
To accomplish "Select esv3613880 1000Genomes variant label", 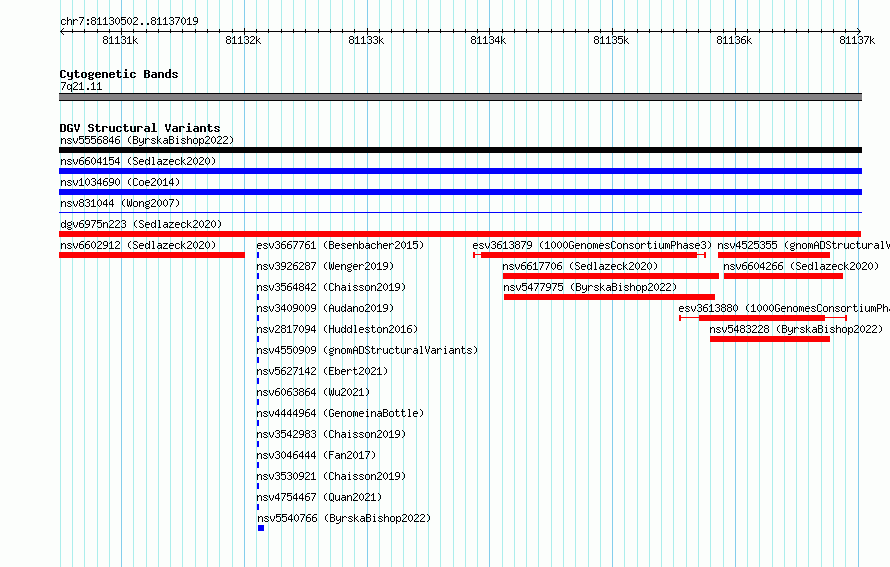I will [x=784, y=308].
